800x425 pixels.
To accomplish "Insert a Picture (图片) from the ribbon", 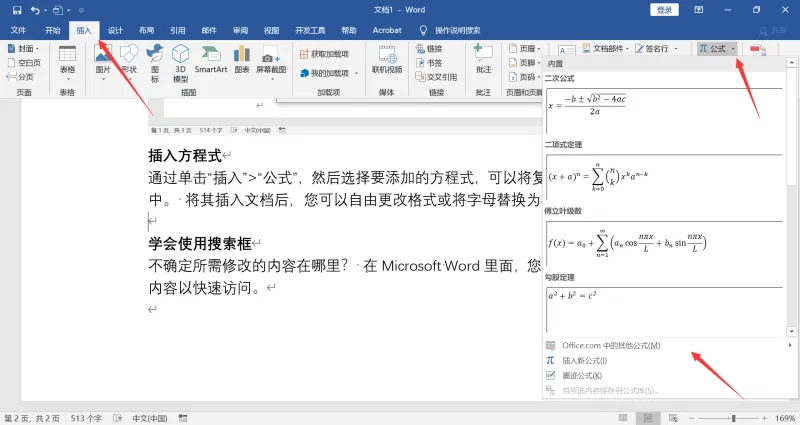I will (x=103, y=64).
